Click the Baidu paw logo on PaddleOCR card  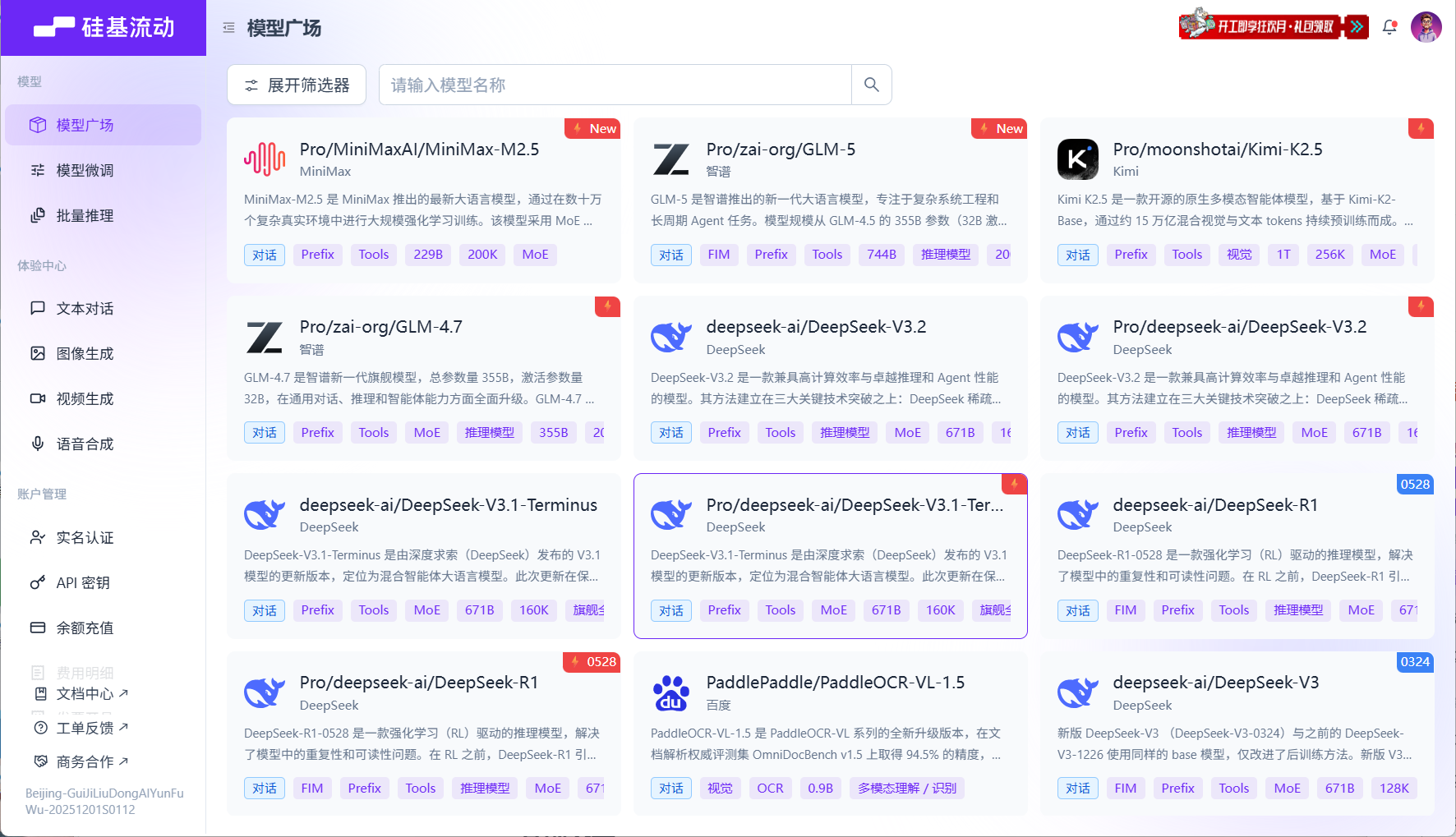[671, 693]
